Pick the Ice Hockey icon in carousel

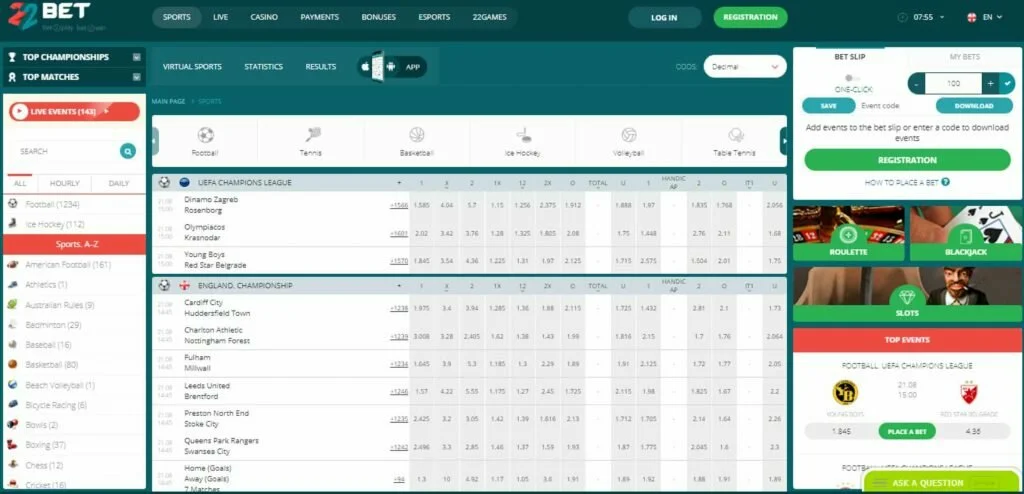[x=522, y=135]
